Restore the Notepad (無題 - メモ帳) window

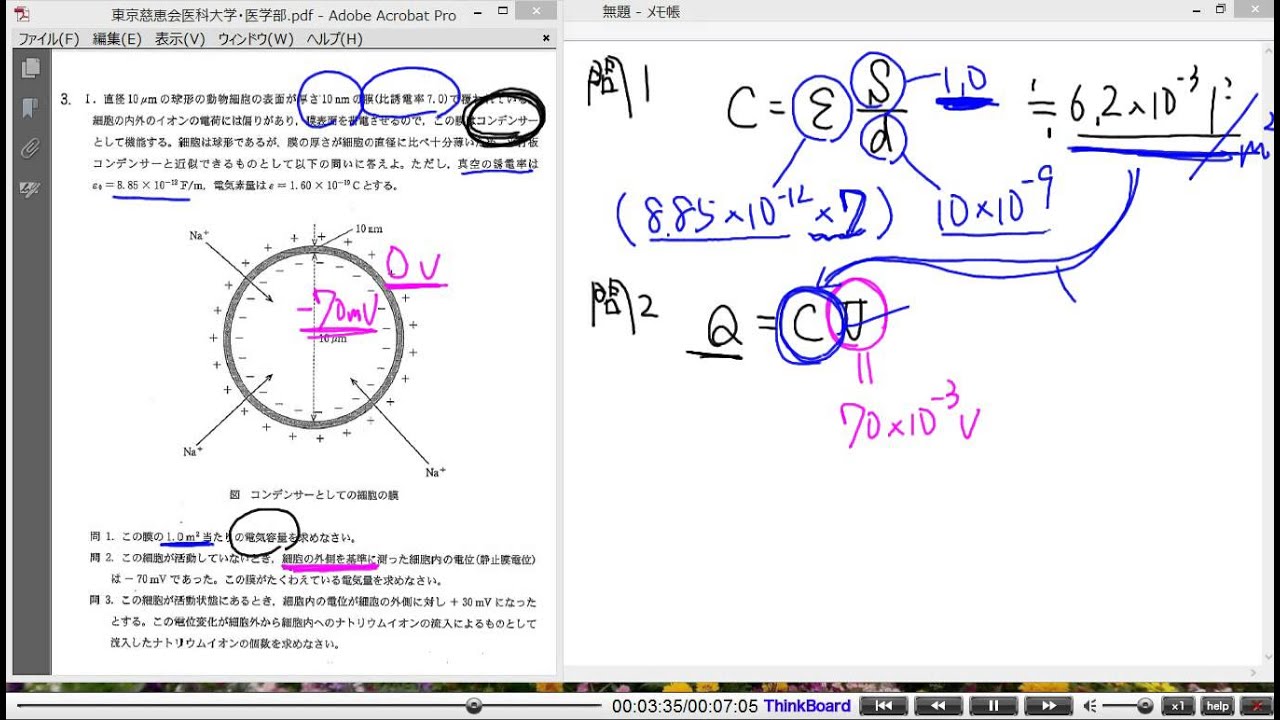tap(1220, 9)
